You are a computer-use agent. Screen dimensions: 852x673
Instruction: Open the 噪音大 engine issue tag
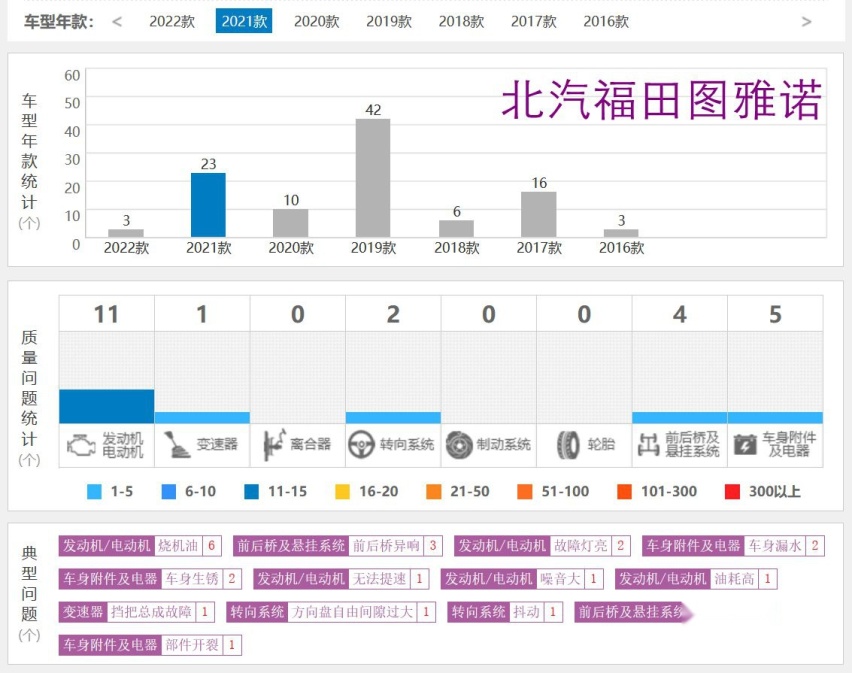[522, 579]
